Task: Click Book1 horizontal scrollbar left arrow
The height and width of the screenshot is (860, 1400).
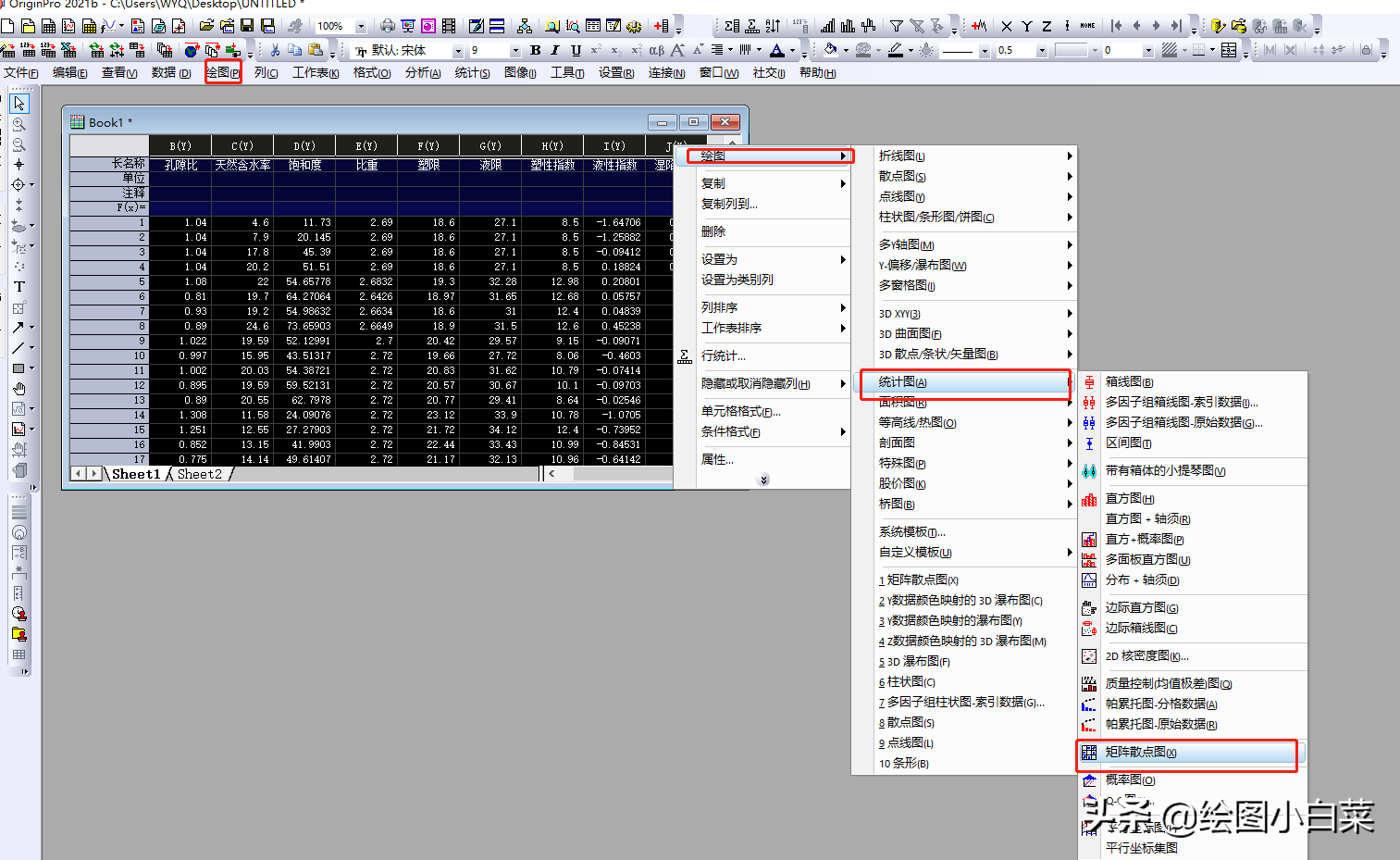Action: click(552, 473)
